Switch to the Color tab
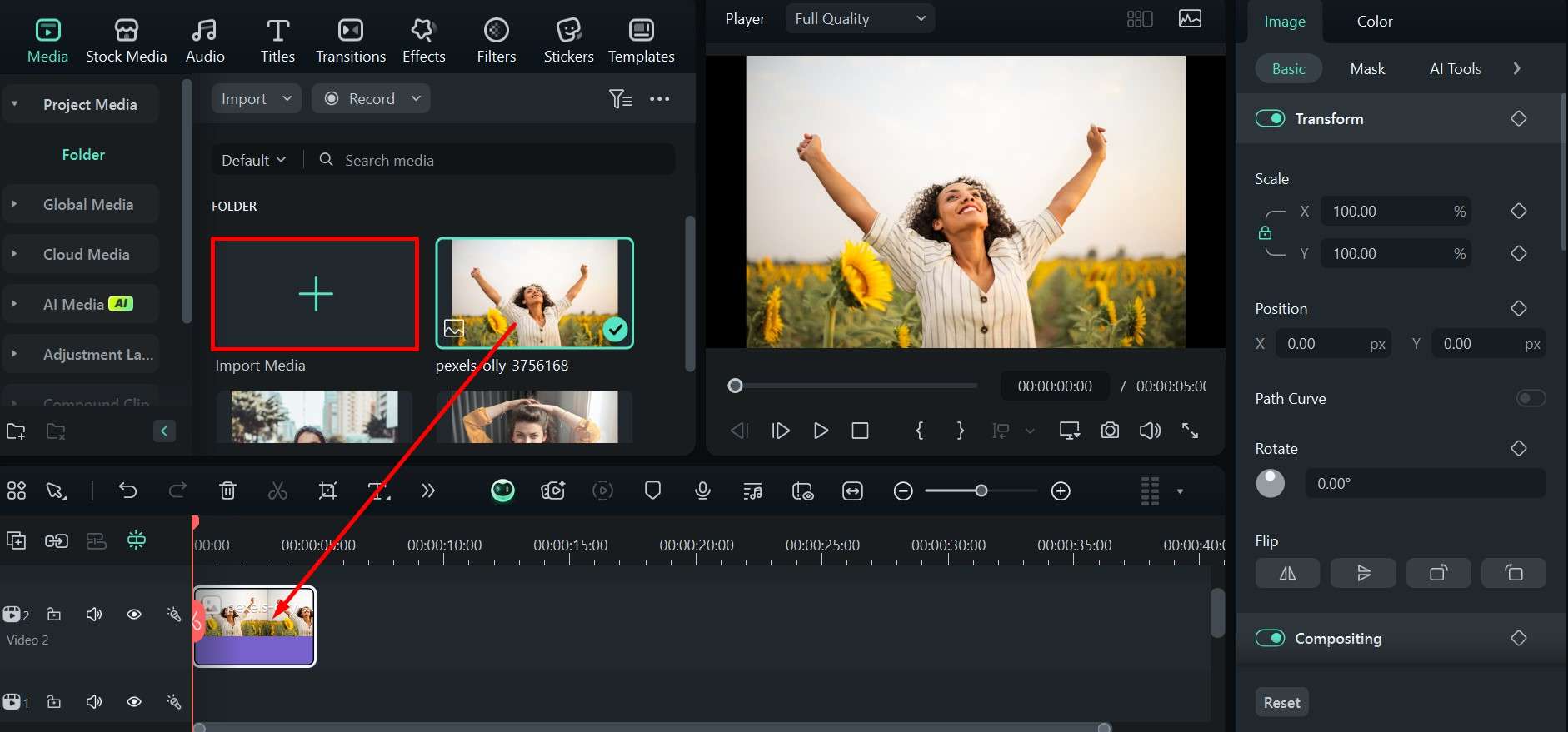The image size is (1568, 732). (x=1374, y=22)
